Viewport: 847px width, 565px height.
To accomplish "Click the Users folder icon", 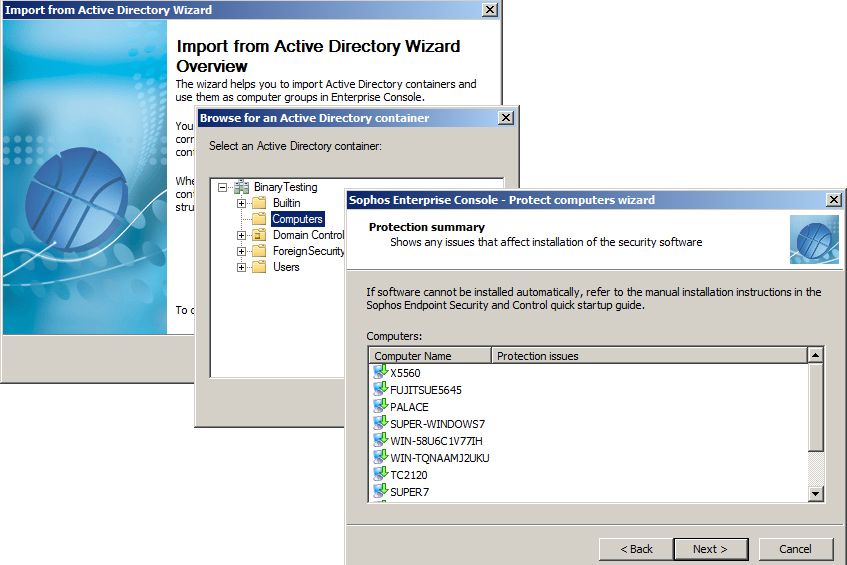I will (x=259, y=267).
